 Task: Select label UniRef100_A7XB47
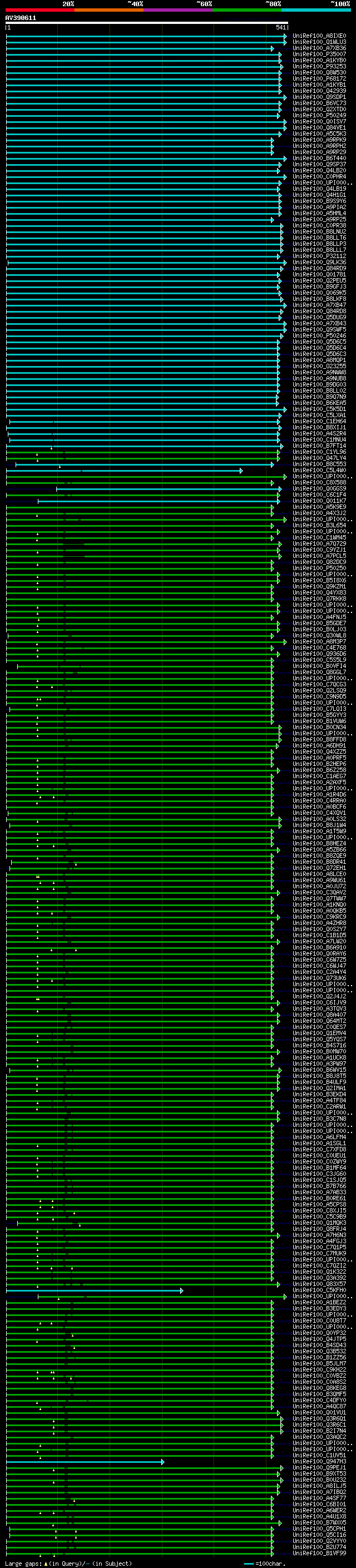(x=319, y=305)
